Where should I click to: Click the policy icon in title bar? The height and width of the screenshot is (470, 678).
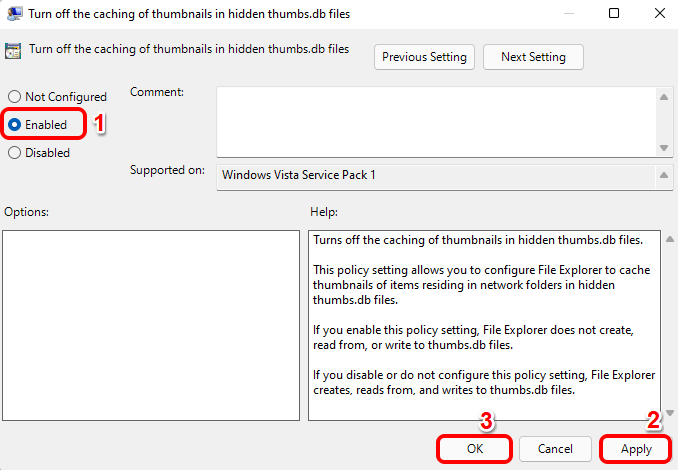[x=14, y=13]
